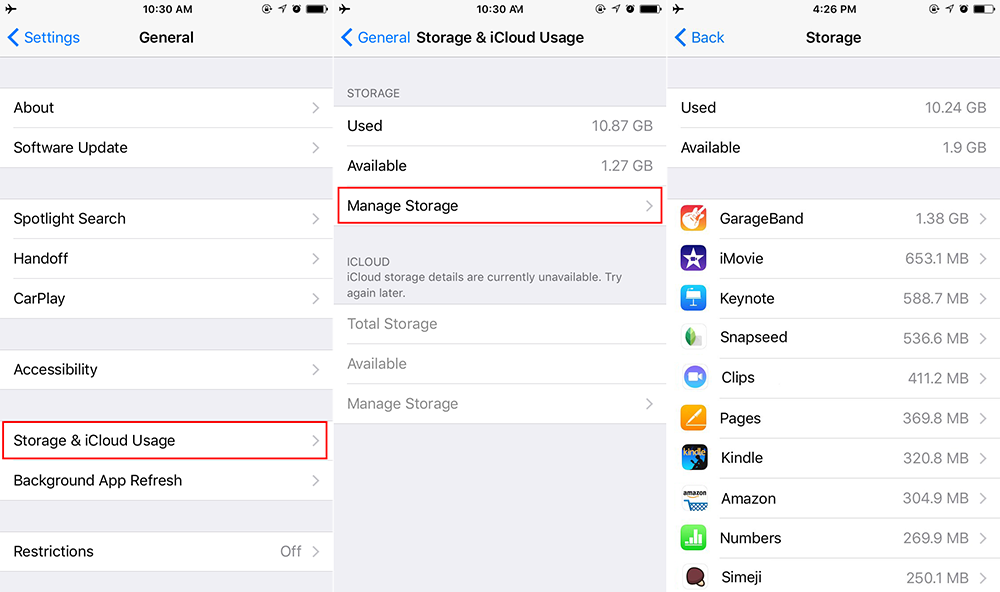Open Background App Refresh settings
This screenshot has height=592, width=1000.
point(165,481)
